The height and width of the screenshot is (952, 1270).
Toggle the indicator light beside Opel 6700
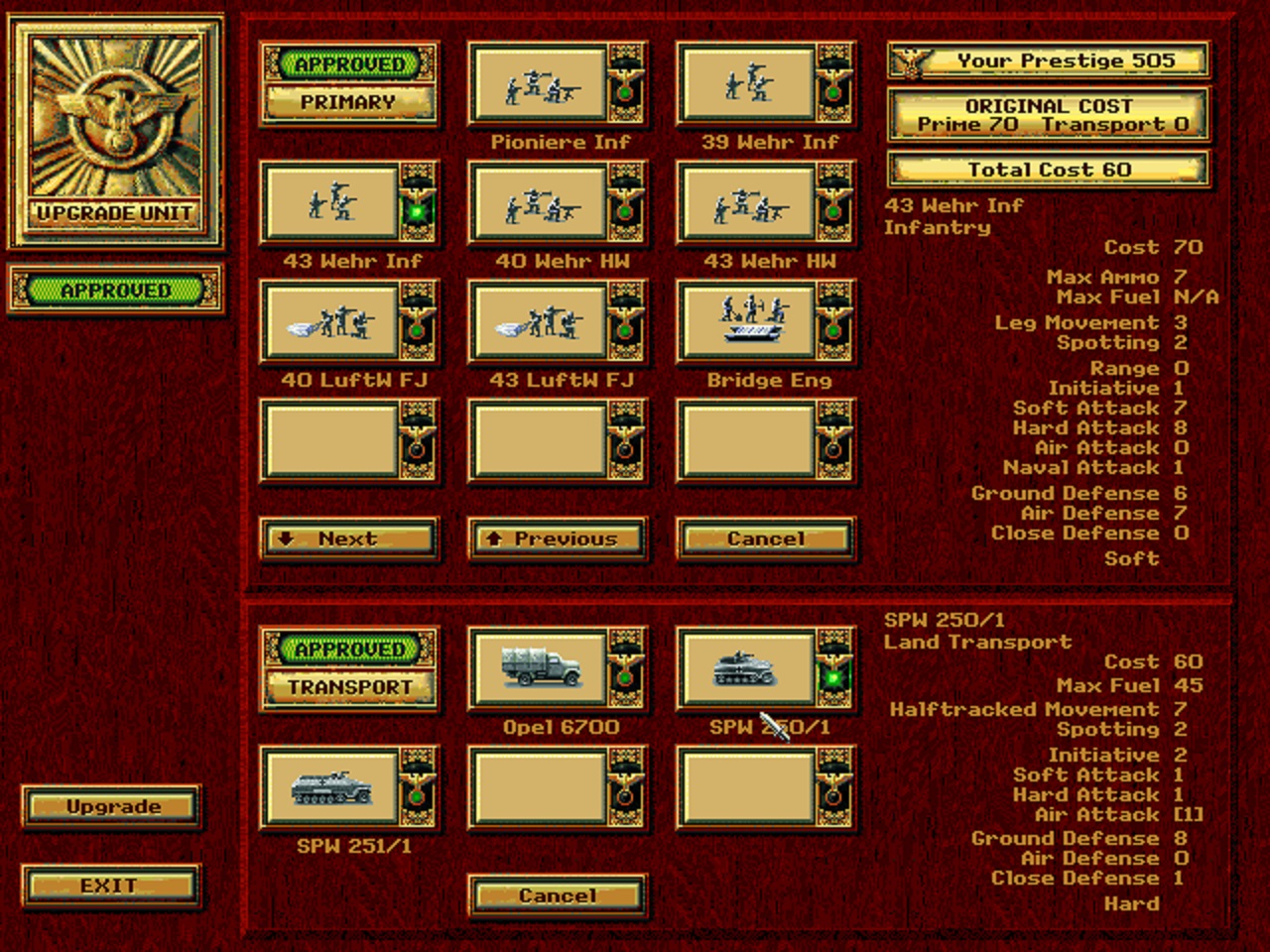626,678
